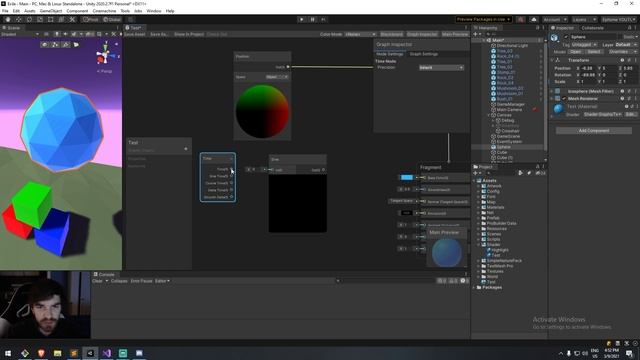The height and width of the screenshot is (360, 640).
Task: Select the Console tab
Action: coord(104,274)
